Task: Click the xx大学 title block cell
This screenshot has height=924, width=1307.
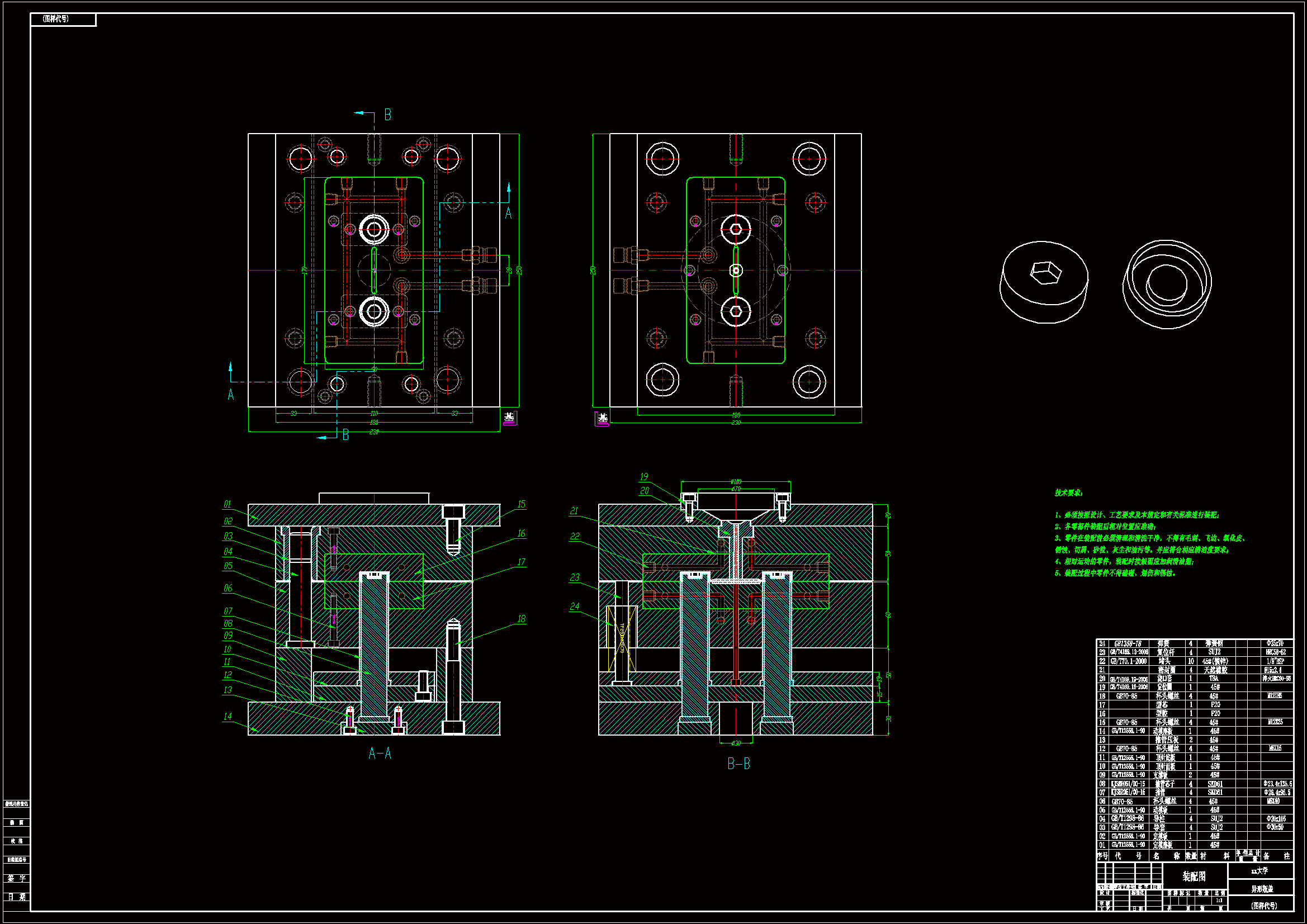Action: tap(1259, 871)
